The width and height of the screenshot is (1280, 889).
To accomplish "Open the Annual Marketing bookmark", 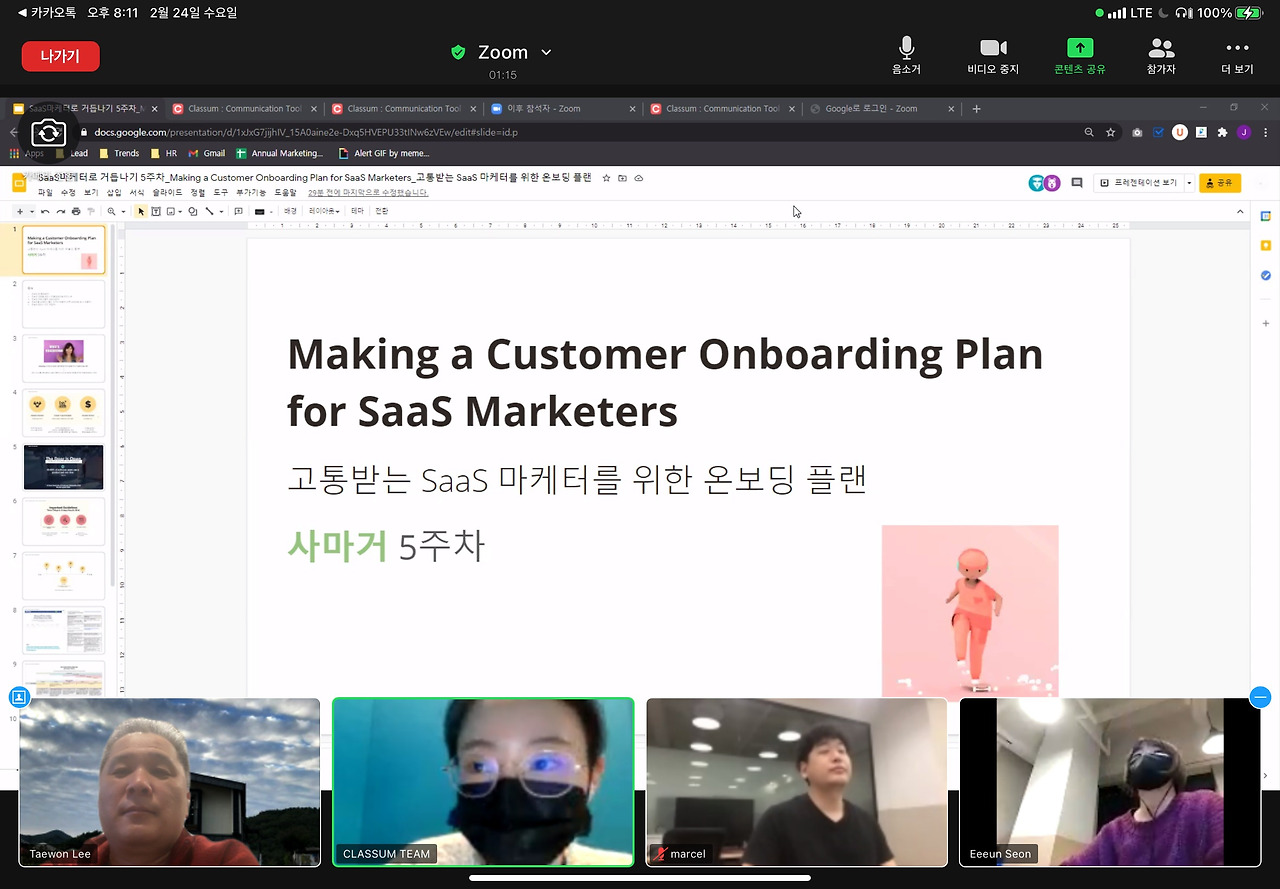I will click(x=279, y=153).
